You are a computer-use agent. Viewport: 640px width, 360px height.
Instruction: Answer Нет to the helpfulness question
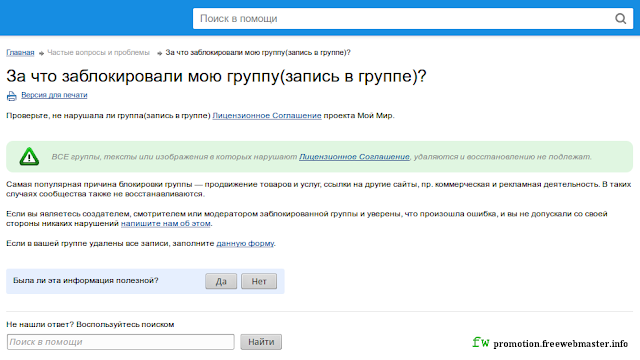point(259,281)
